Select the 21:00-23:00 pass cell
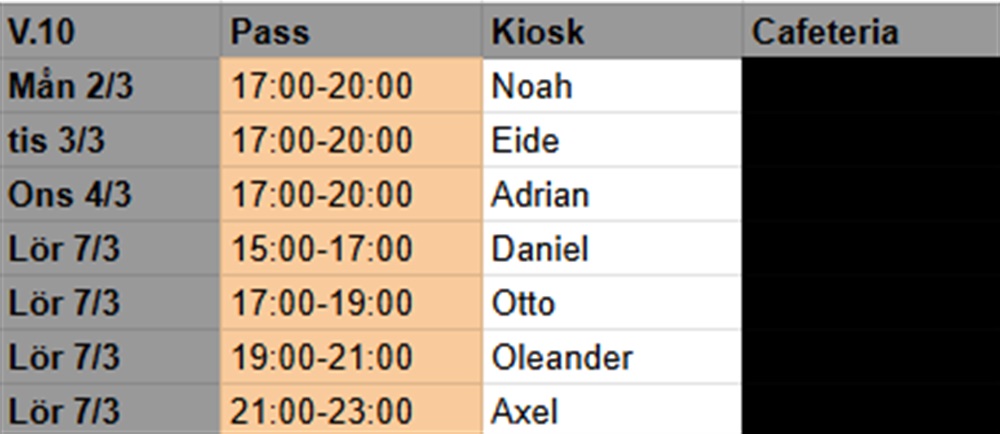This screenshot has width=1000, height=434. click(350, 410)
